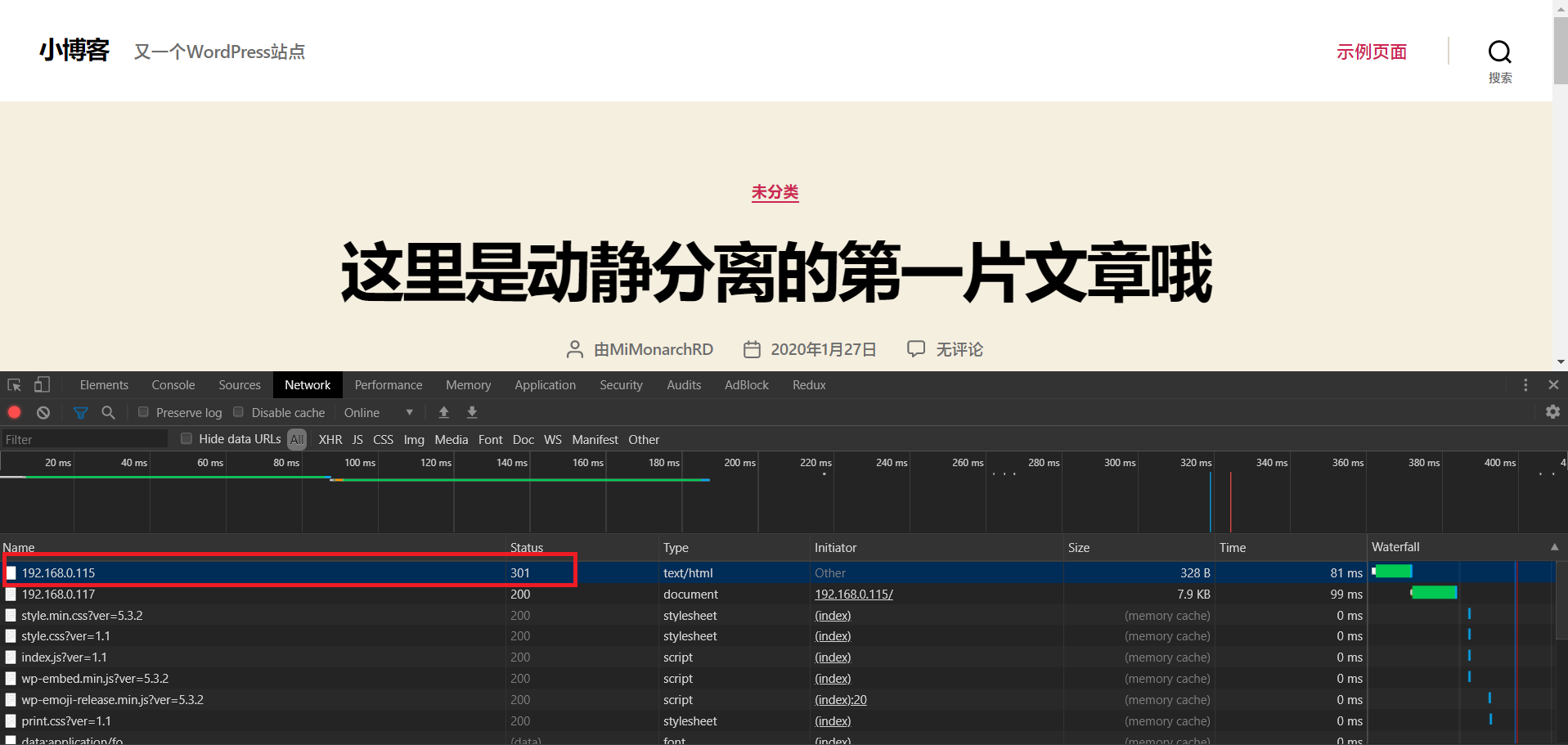The image size is (1568, 745).
Task: Click the blog search icon
Action: click(1500, 52)
